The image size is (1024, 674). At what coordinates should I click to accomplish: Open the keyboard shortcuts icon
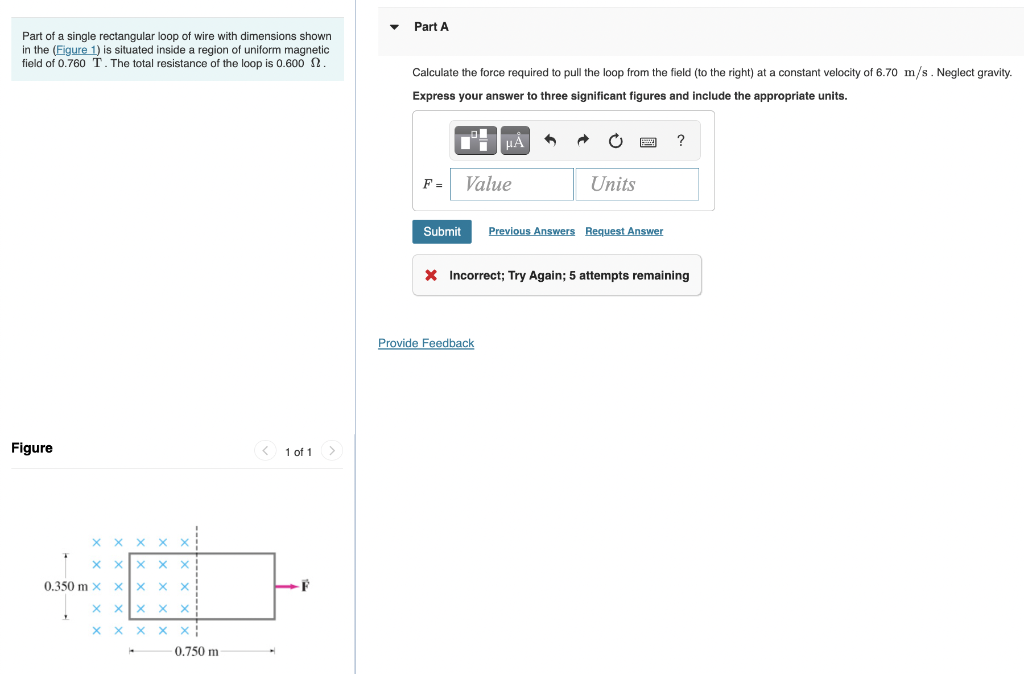[647, 141]
